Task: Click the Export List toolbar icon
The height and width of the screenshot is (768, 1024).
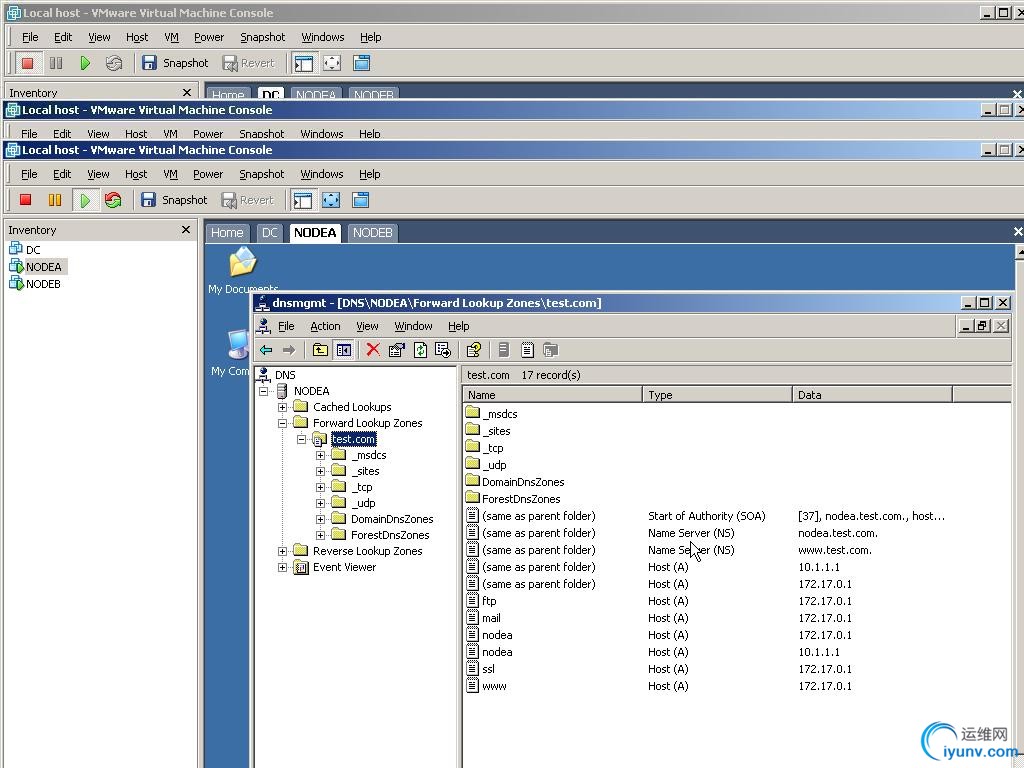Action: 443,350
